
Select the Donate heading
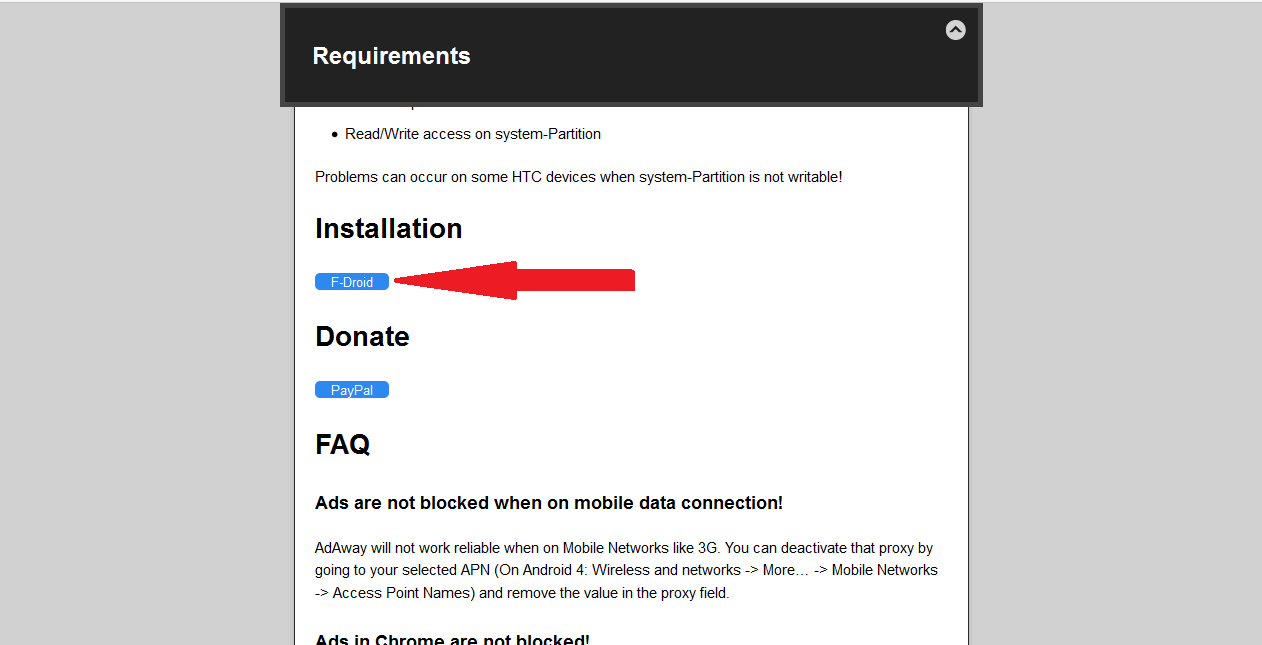pos(362,337)
